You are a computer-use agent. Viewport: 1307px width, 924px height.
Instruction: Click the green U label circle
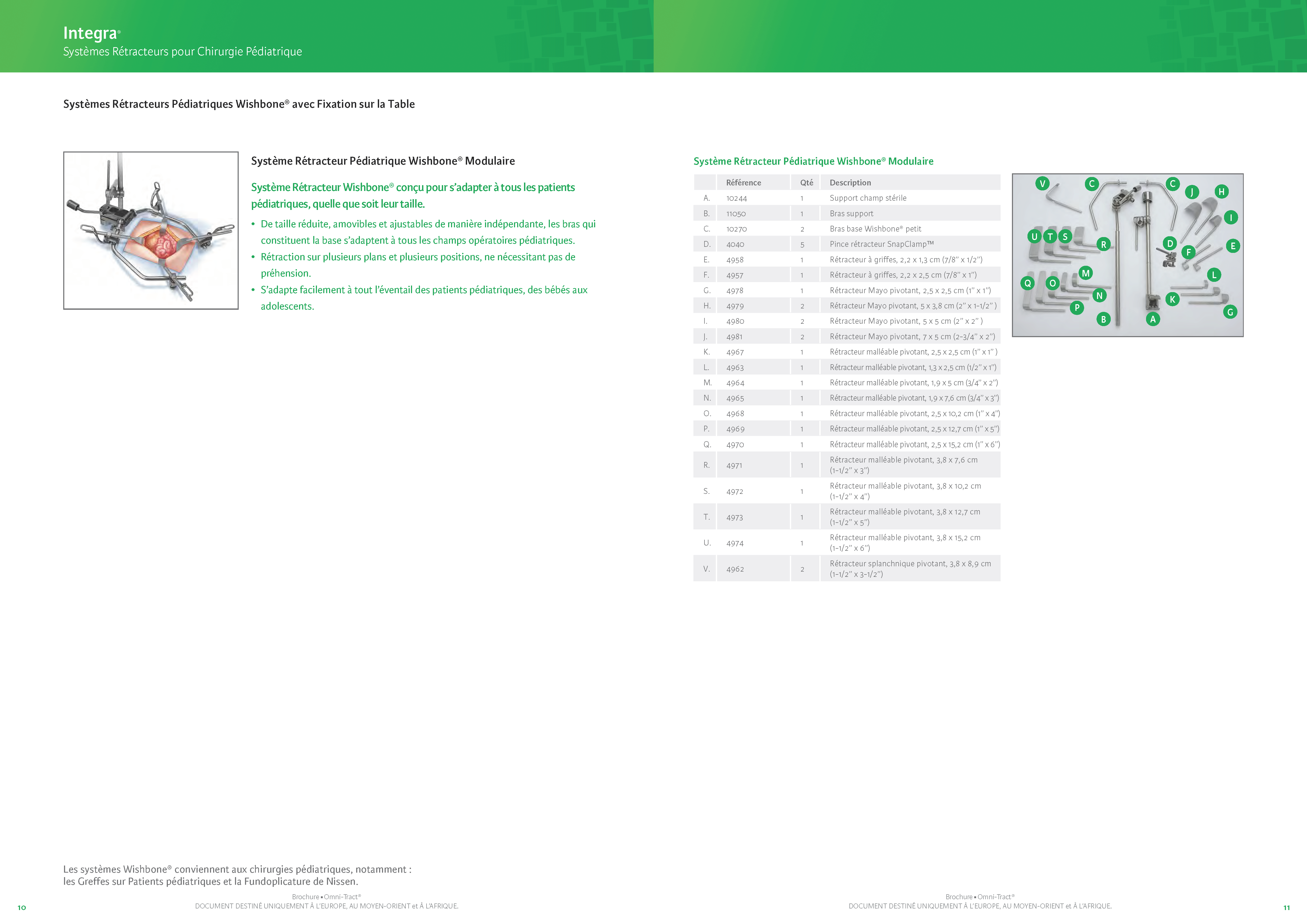pos(1034,236)
